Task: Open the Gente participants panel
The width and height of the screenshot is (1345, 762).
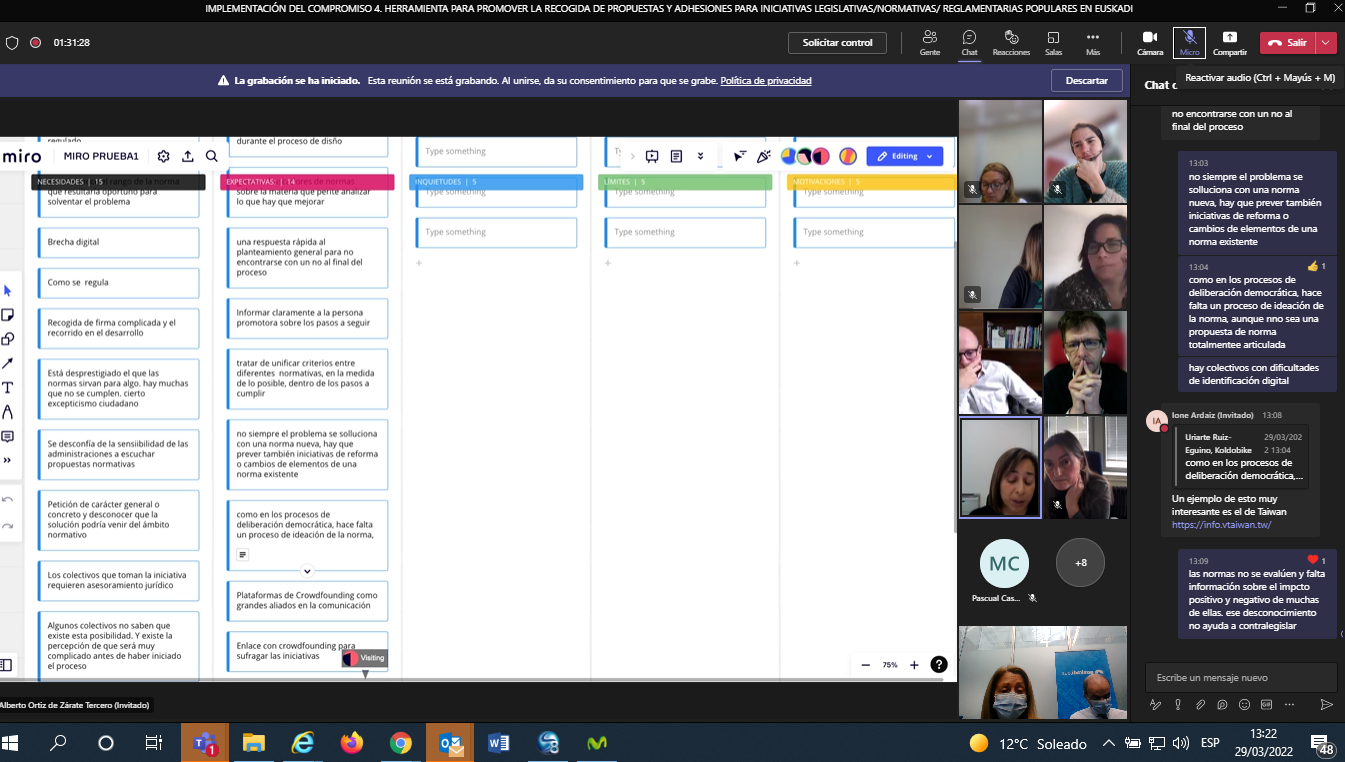Action: point(929,42)
